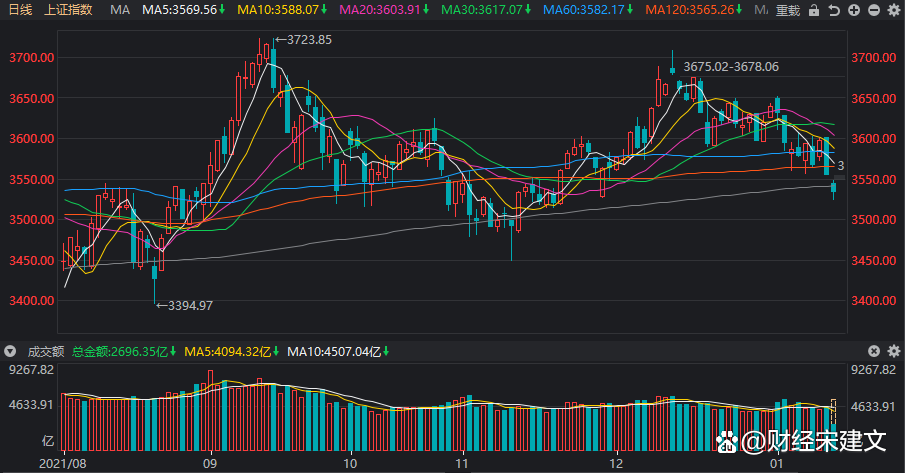Open main chart settings gear
Image resolution: width=905 pixels, height=473 pixels.
coord(893,10)
